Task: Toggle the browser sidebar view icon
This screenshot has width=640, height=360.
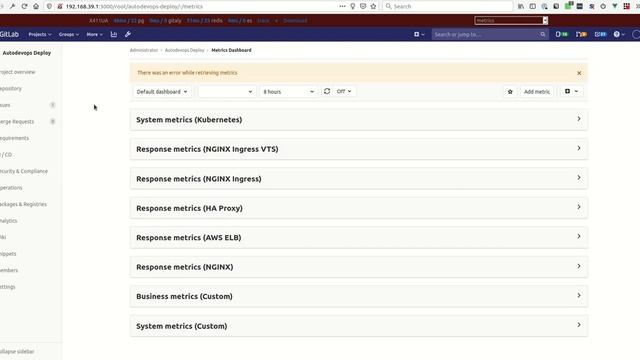Action: click(533, 7)
